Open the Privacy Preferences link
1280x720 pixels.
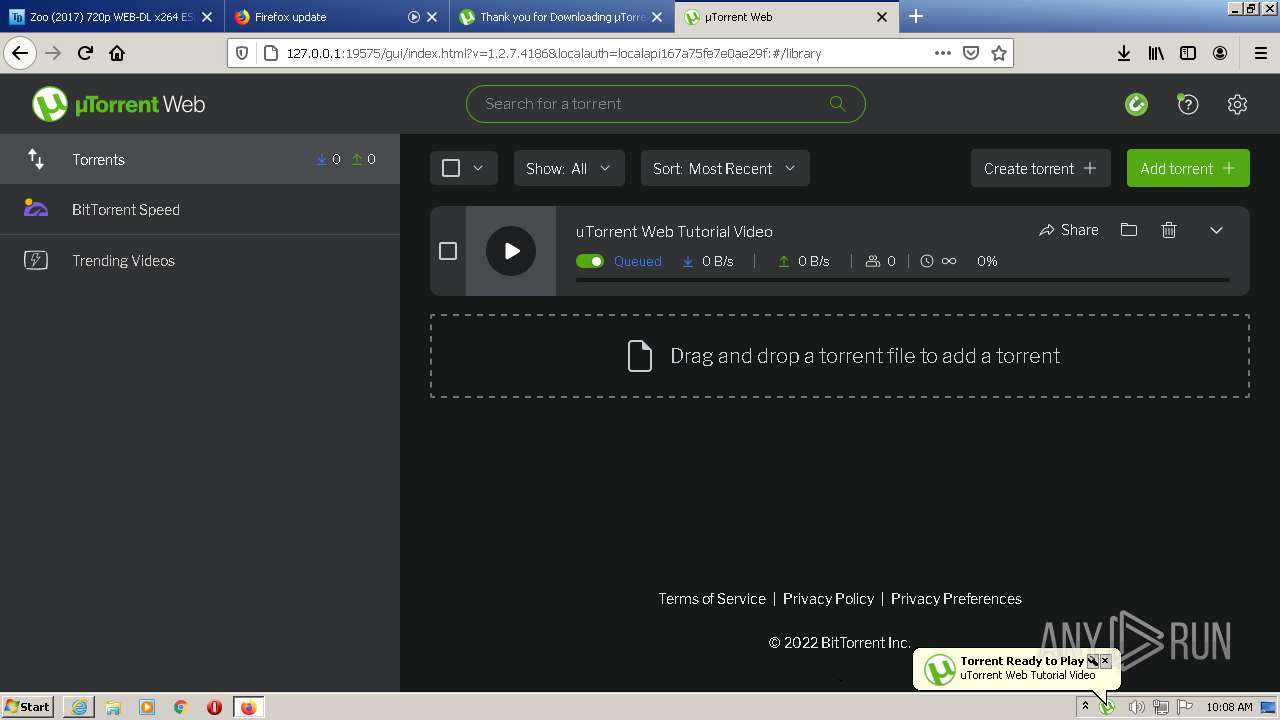pos(956,598)
